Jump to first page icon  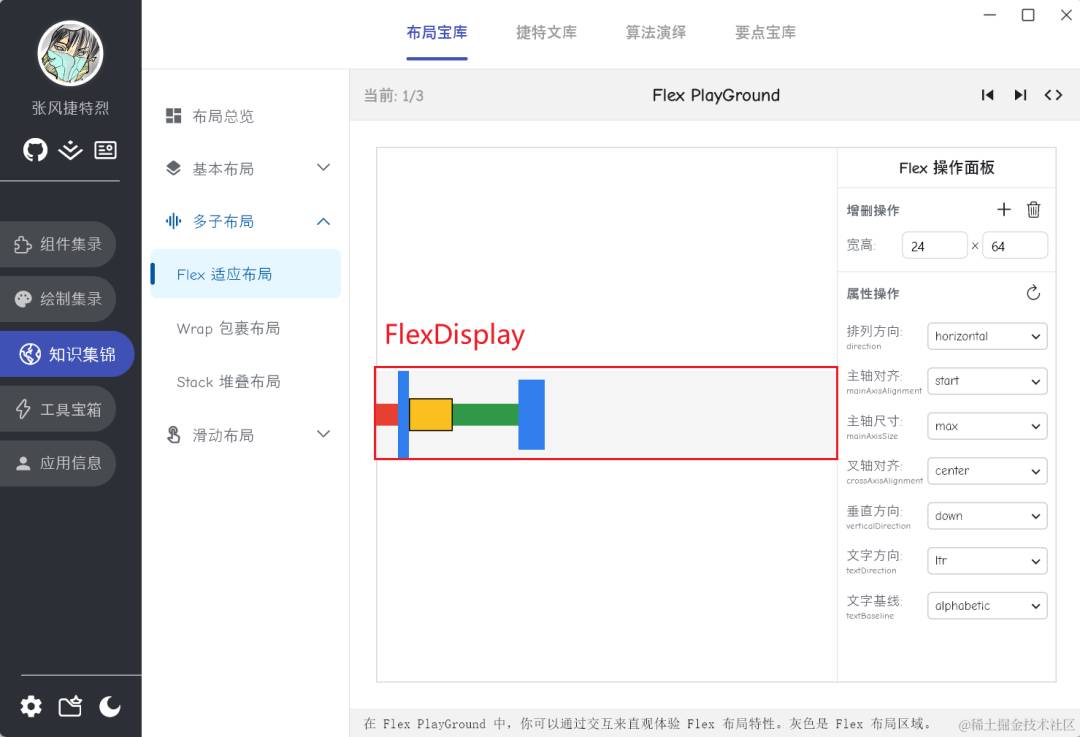coord(988,95)
